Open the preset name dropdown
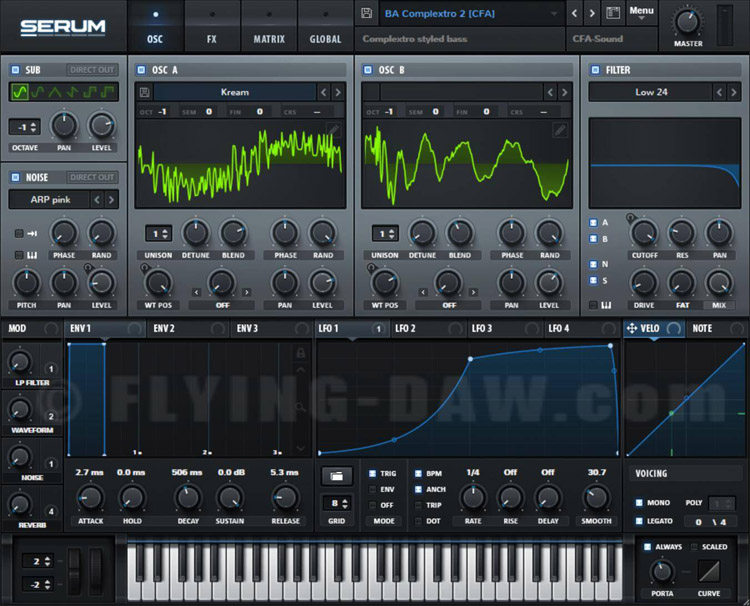Viewport: 750px width, 606px height. pos(472,13)
